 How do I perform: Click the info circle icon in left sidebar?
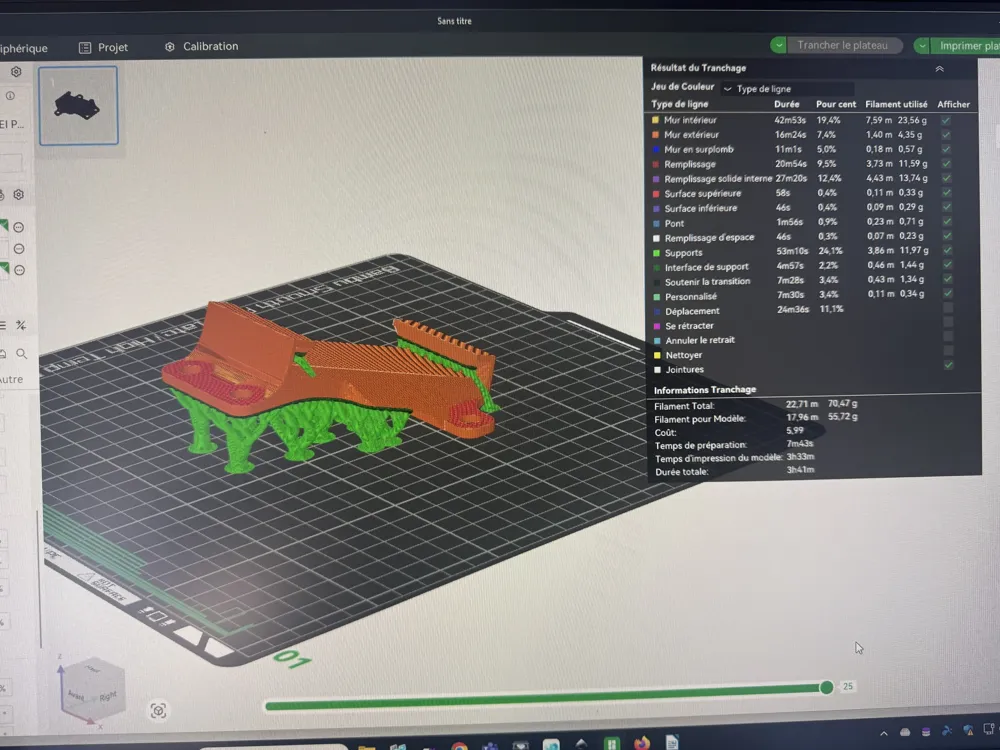[x=10, y=96]
